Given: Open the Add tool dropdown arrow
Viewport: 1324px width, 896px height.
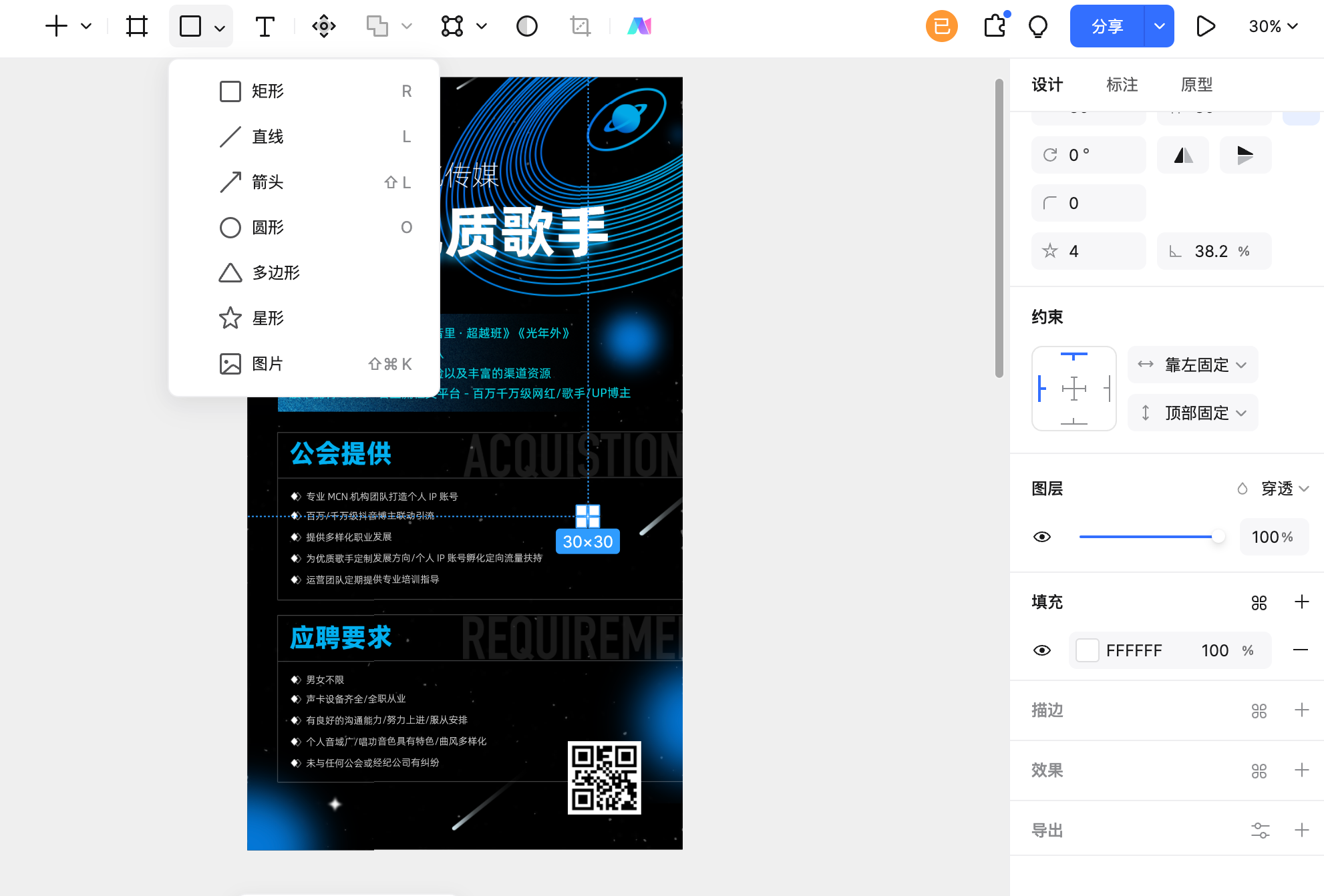Looking at the screenshot, I should [86, 26].
